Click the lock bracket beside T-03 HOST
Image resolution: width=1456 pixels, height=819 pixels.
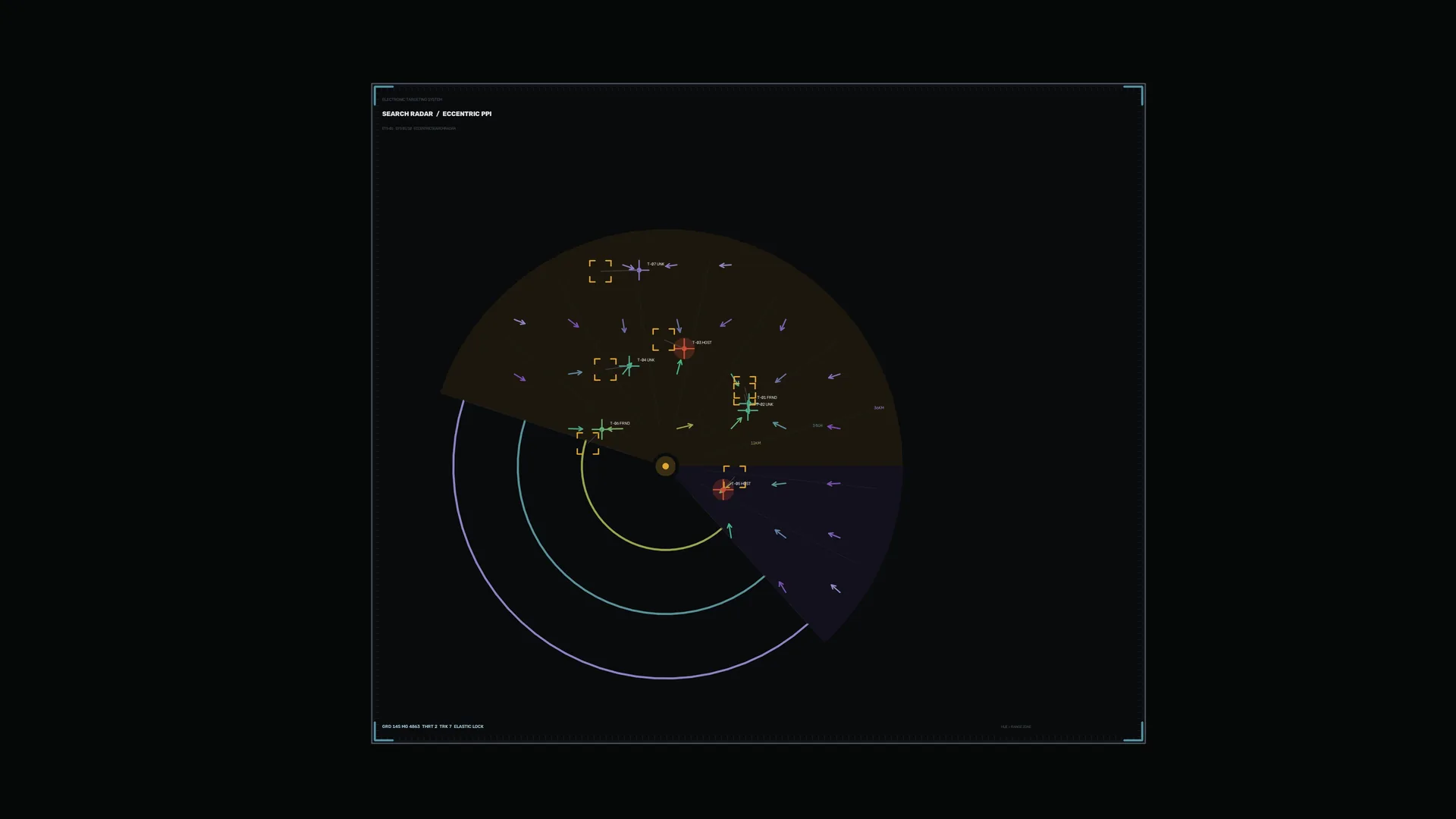tap(664, 340)
